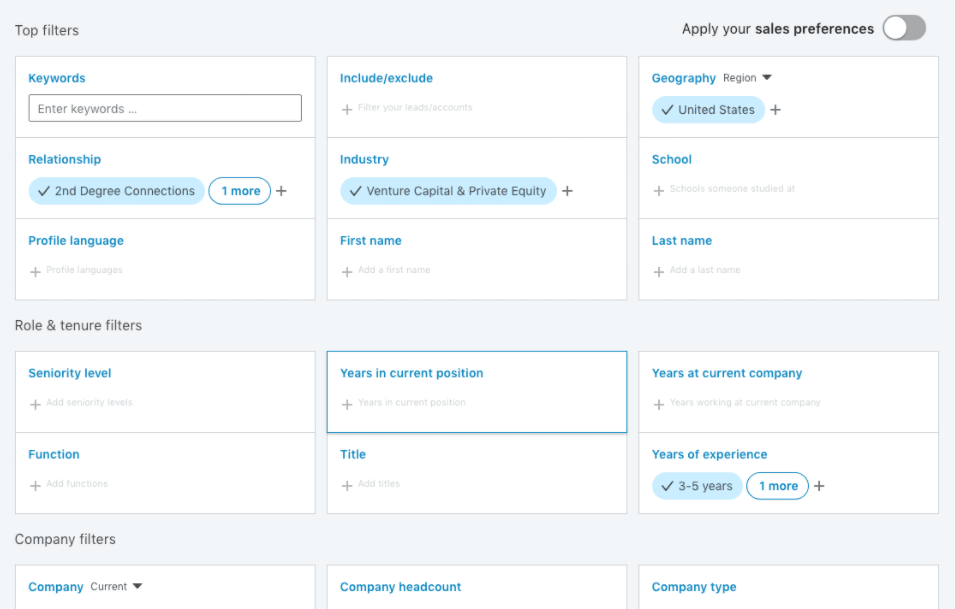Click Profile language filter title
Viewport: 955px width, 609px height.
pos(76,241)
